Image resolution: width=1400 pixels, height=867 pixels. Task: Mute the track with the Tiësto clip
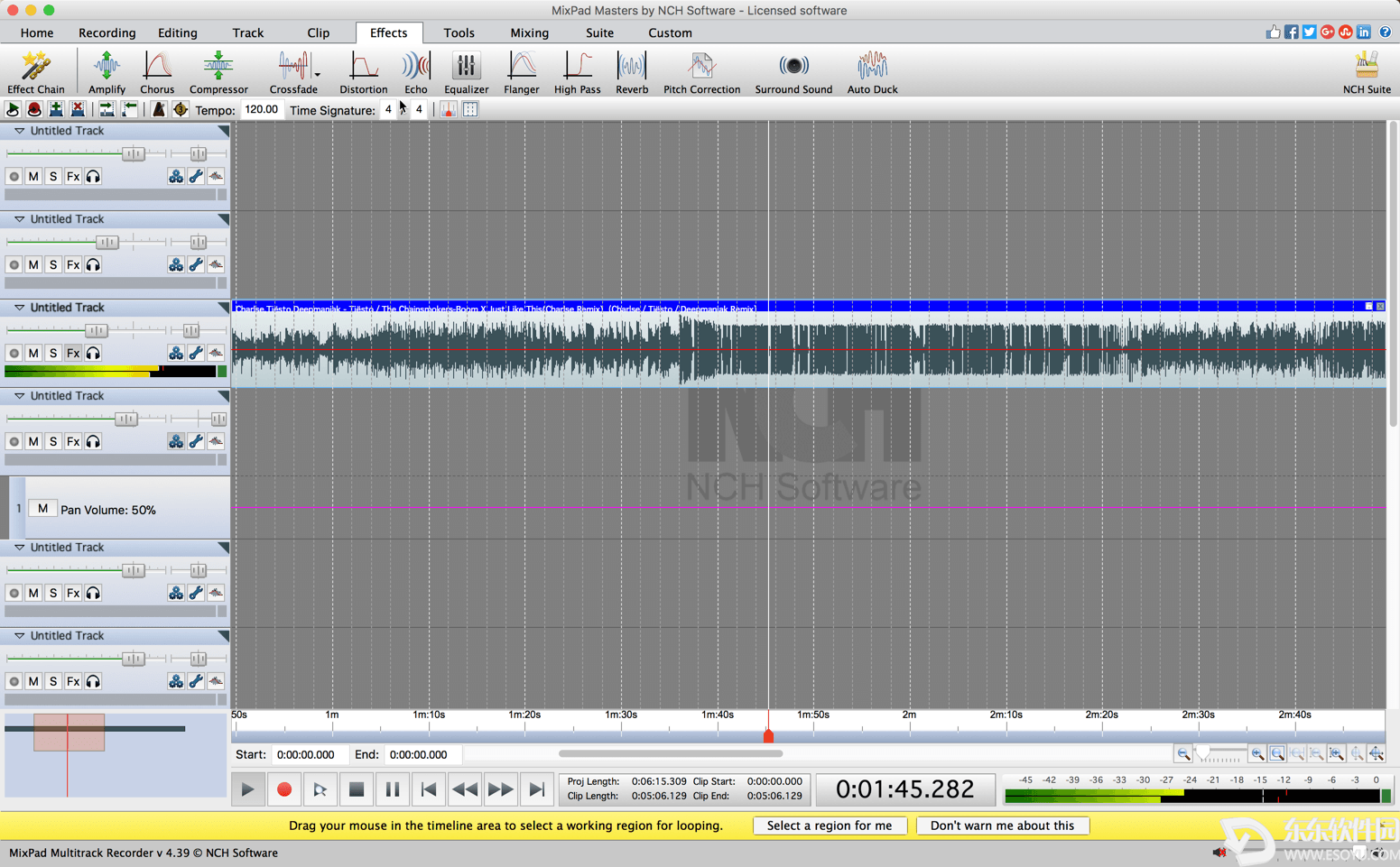[33, 354]
